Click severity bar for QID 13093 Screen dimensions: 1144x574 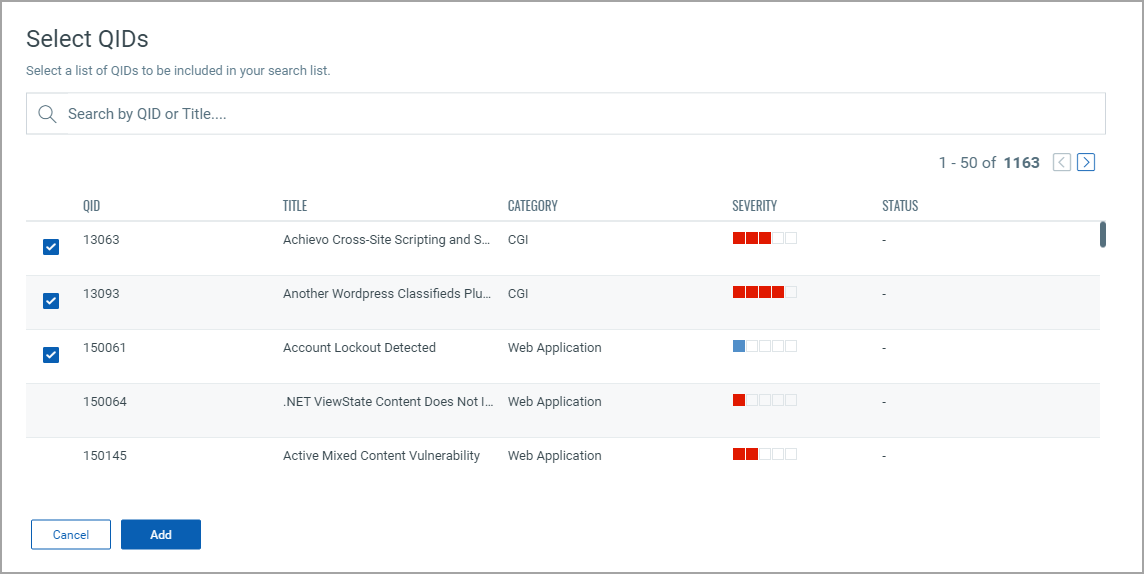[x=764, y=292]
